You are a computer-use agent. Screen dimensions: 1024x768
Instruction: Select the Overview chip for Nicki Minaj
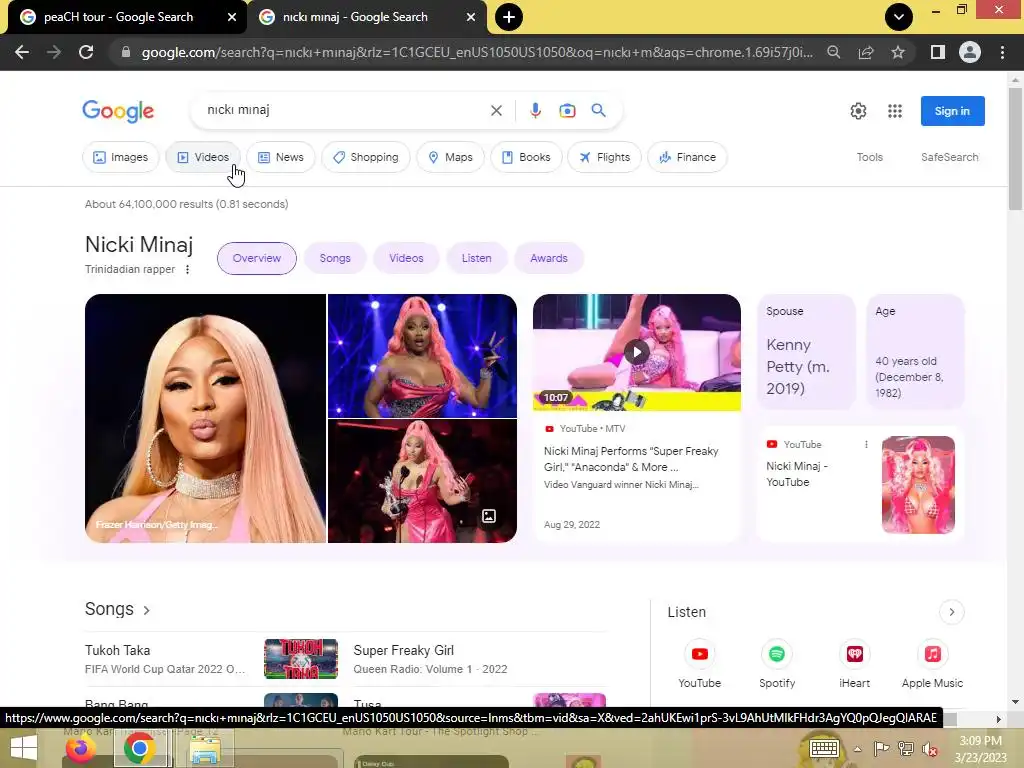257,258
